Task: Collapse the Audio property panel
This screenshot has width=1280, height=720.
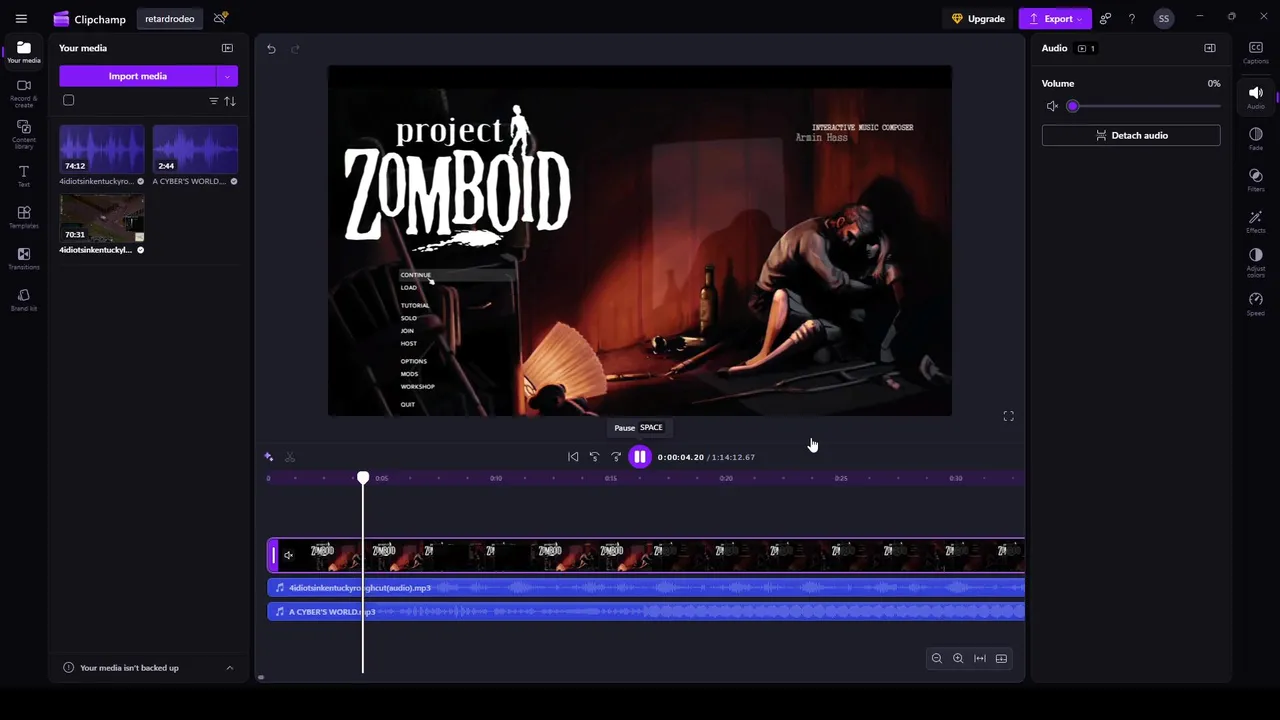Action: [1210, 48]
